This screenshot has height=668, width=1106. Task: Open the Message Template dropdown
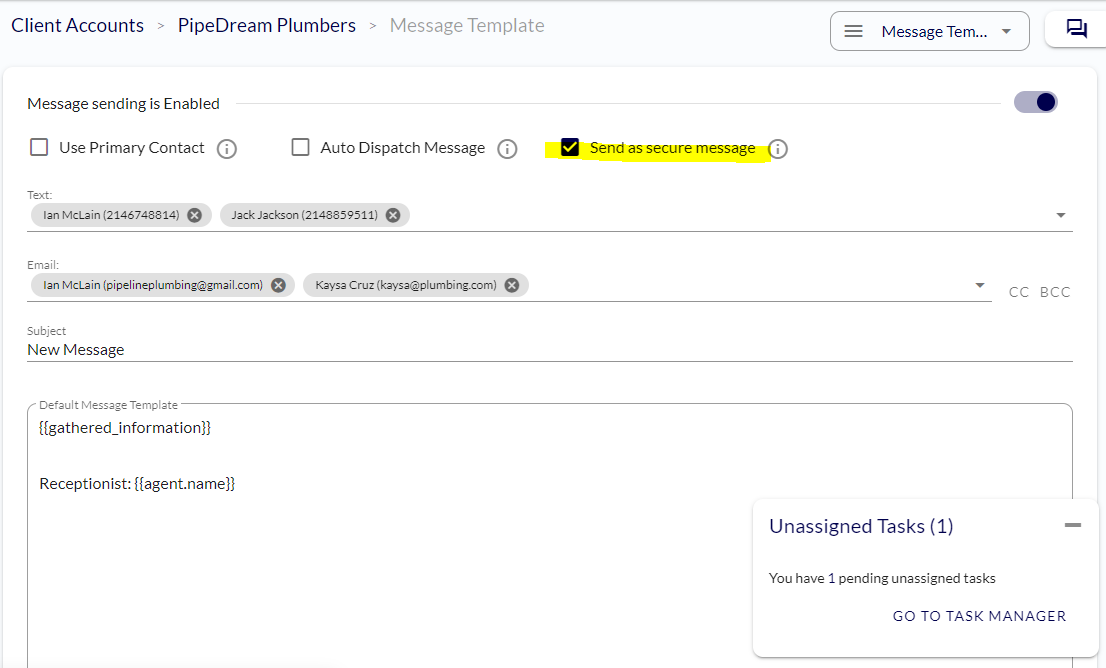[x=1007, y=30]
